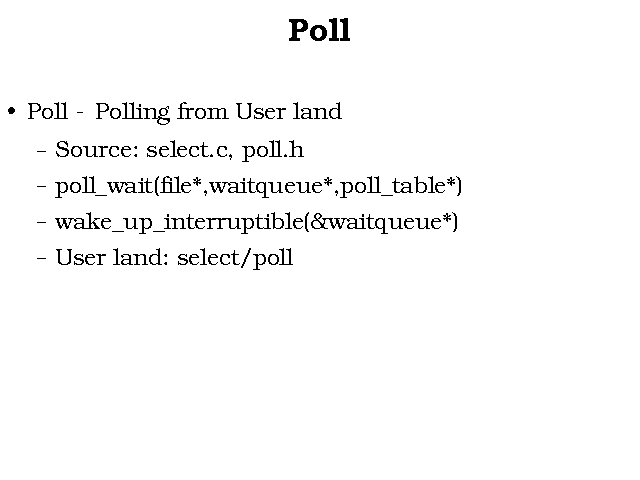Click the word "Source:"
The width and height of the screenshot is (640, 480).
[97, 150]
